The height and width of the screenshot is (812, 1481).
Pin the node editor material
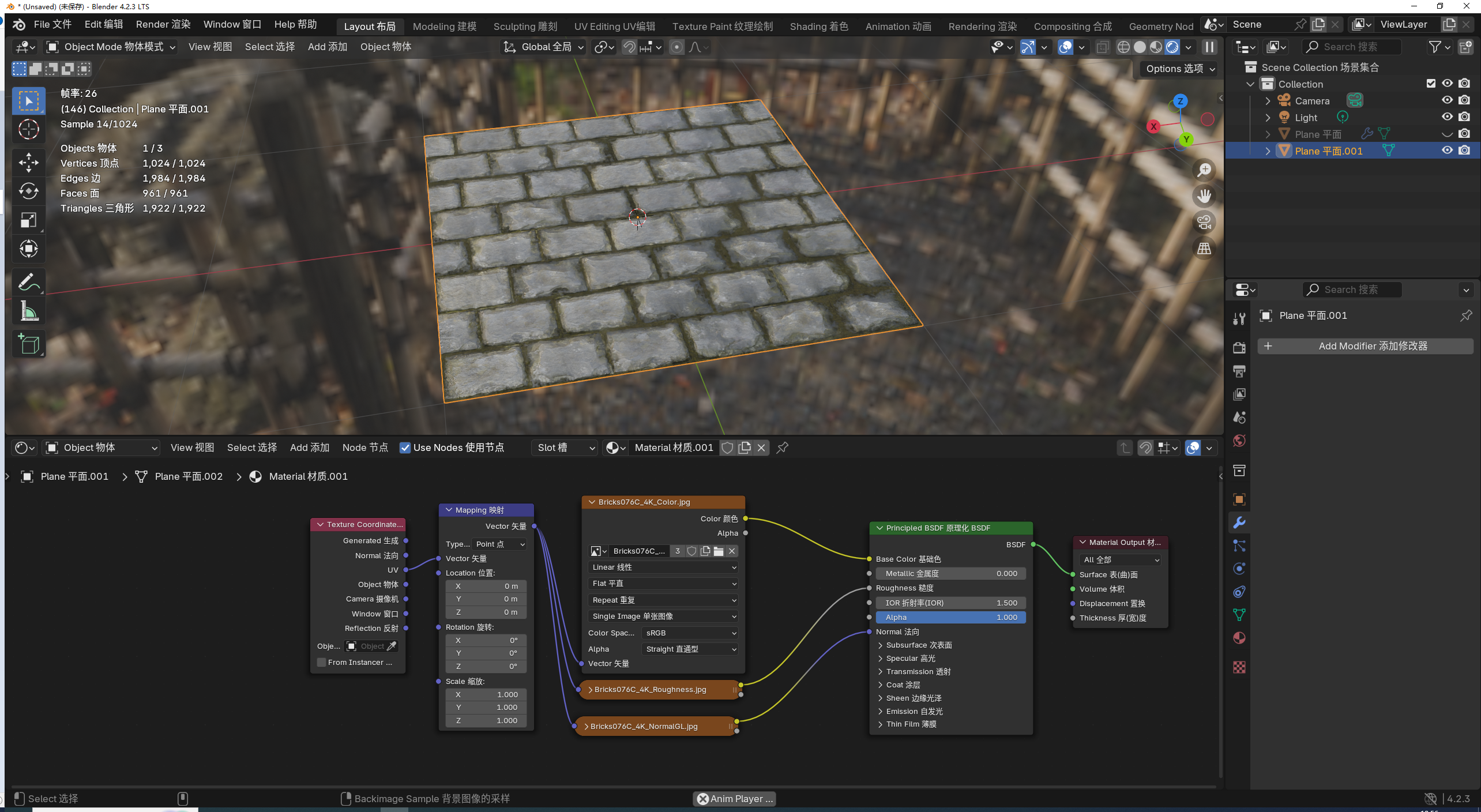click(x=782, y=448)
